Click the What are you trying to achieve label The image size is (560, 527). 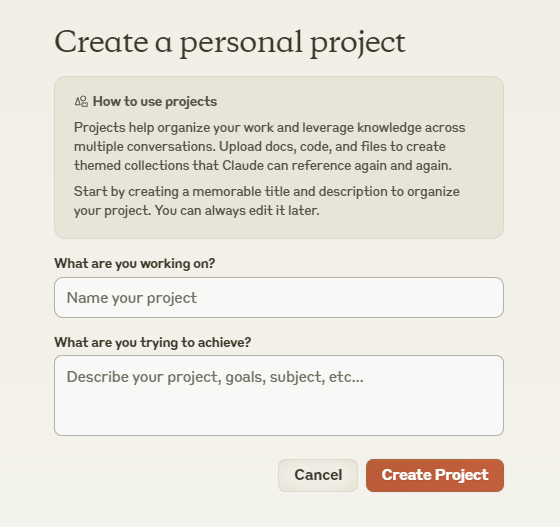coord(152,342)
